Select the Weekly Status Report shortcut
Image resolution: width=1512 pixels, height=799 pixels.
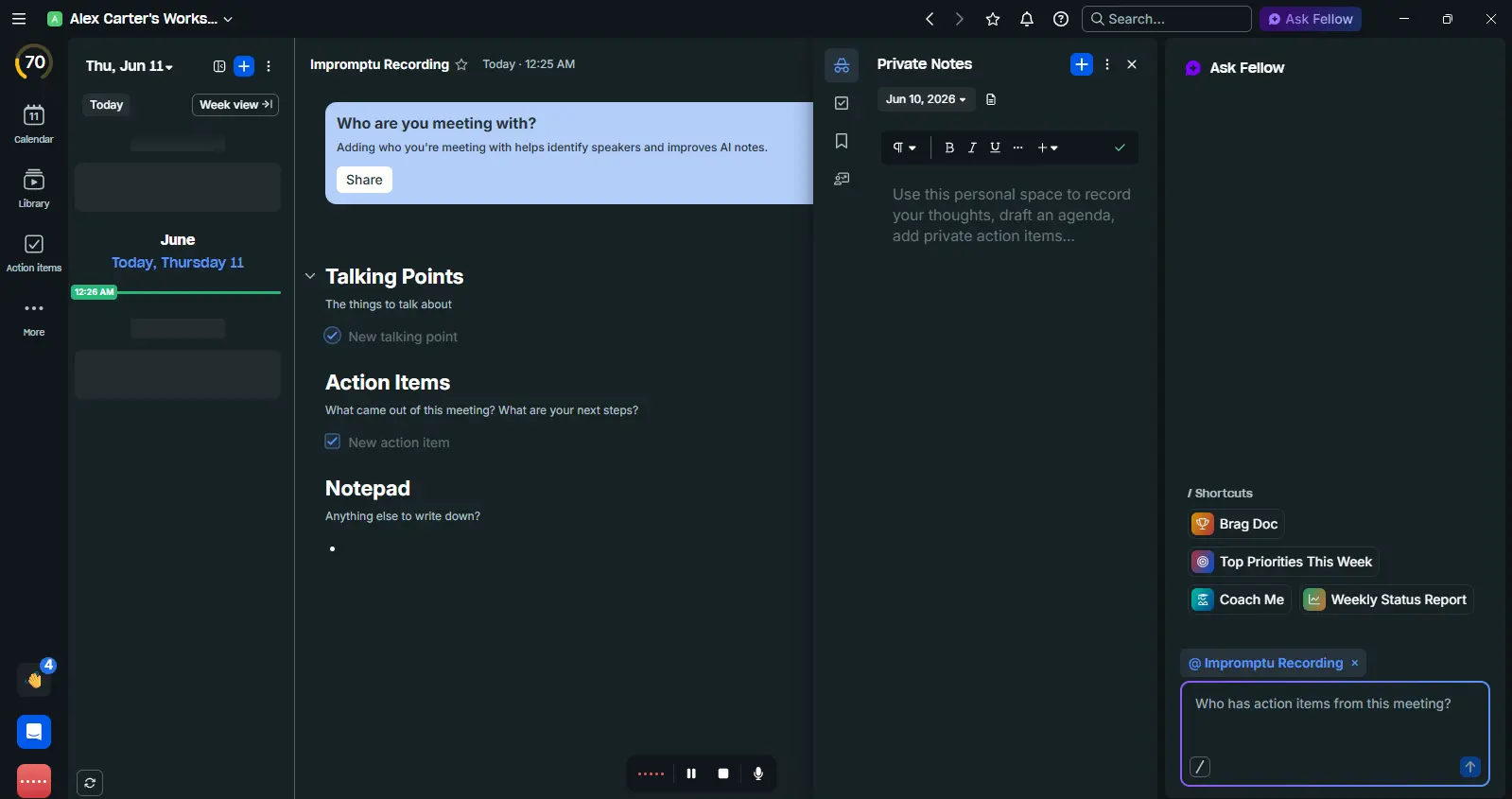[x=1386, y=599]
